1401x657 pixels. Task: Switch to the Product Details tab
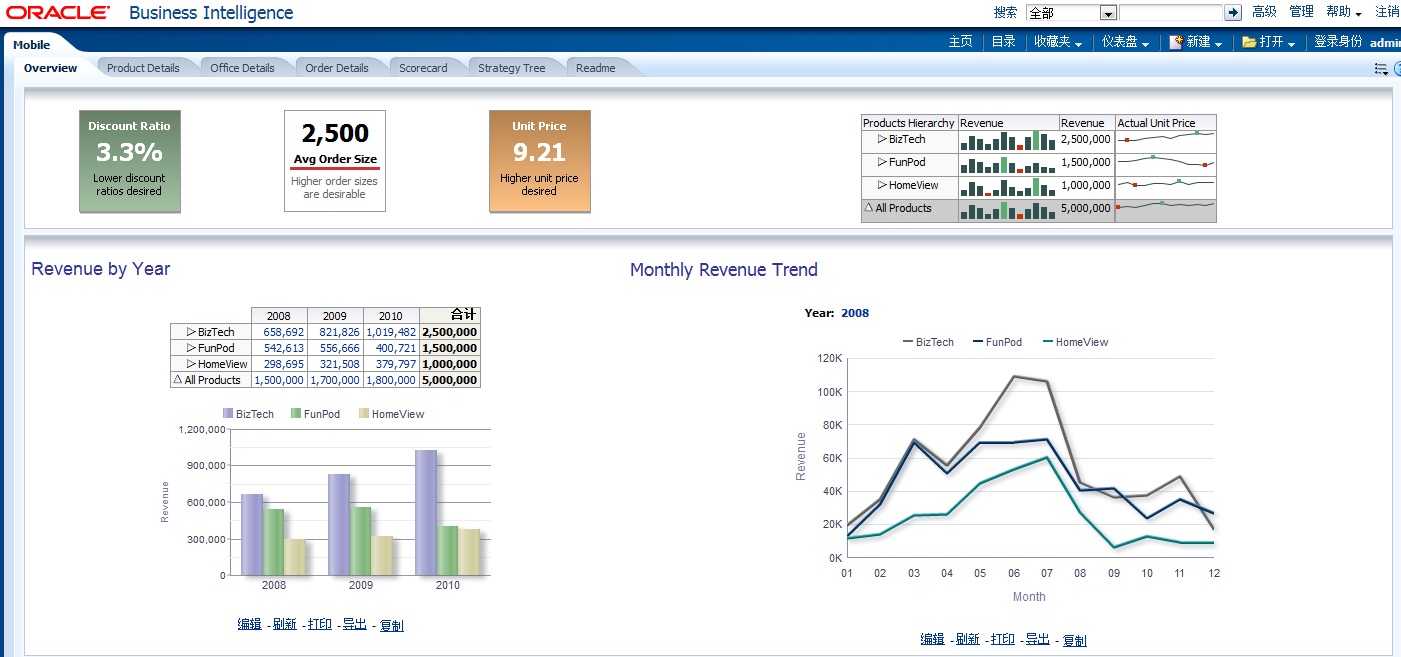click(143, 68)
